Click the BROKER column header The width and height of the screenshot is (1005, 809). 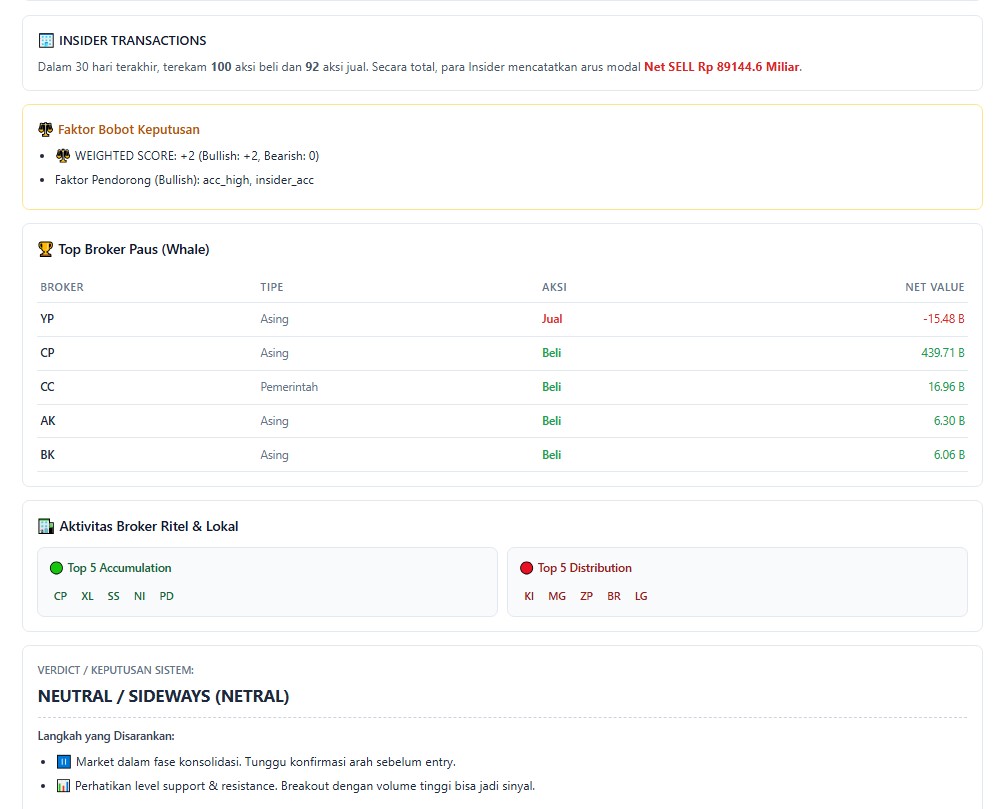click(62, 287)
